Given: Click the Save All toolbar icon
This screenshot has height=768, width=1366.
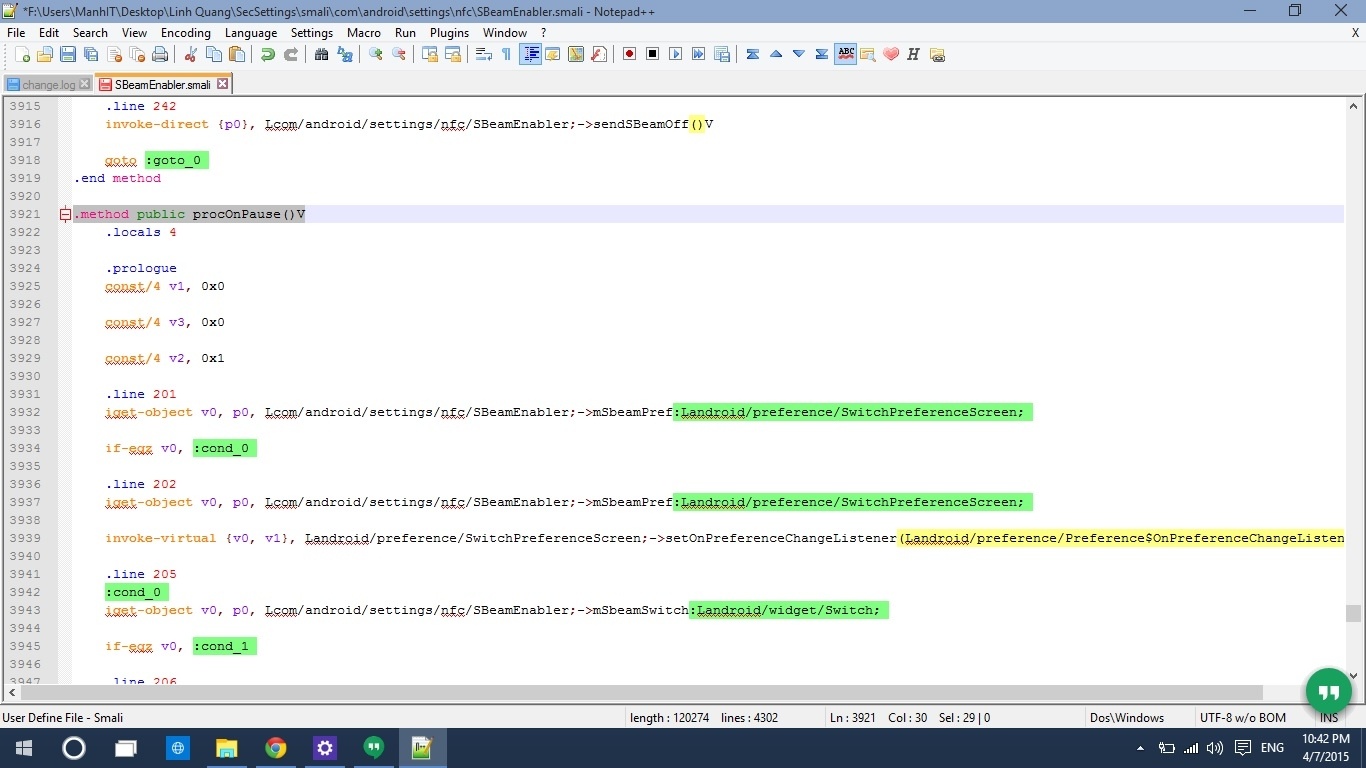Looking at the screenshot, I should [x=91, y=54].
